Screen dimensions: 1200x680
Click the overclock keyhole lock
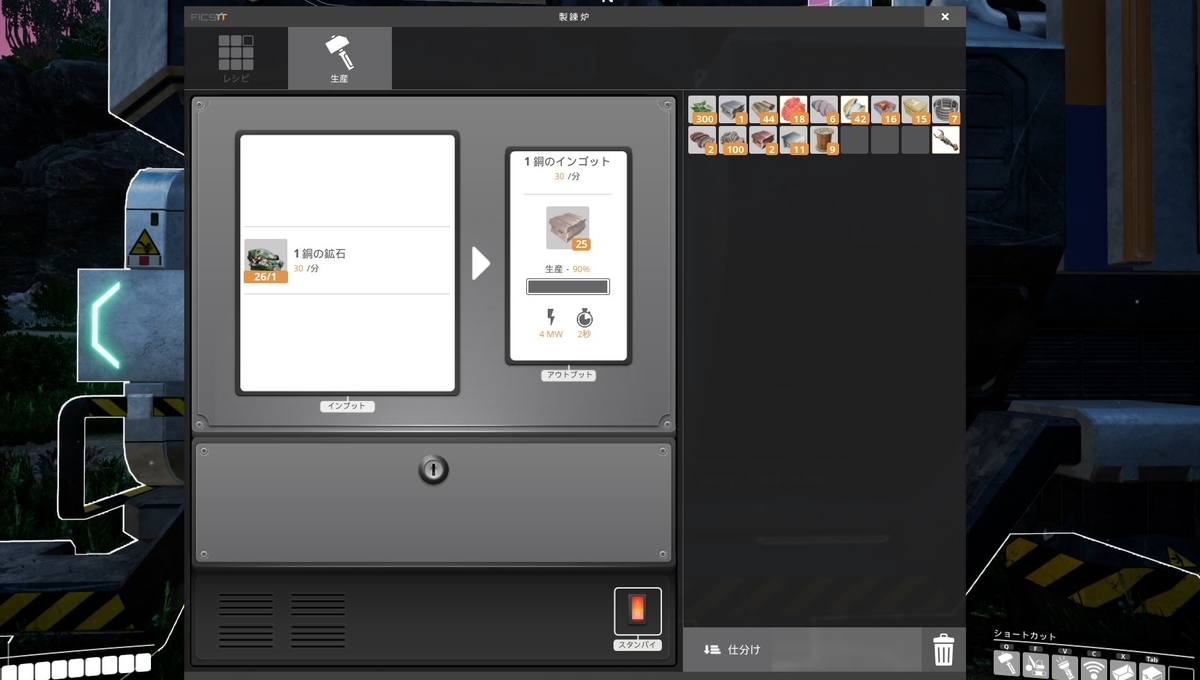[x=433, y=469]
